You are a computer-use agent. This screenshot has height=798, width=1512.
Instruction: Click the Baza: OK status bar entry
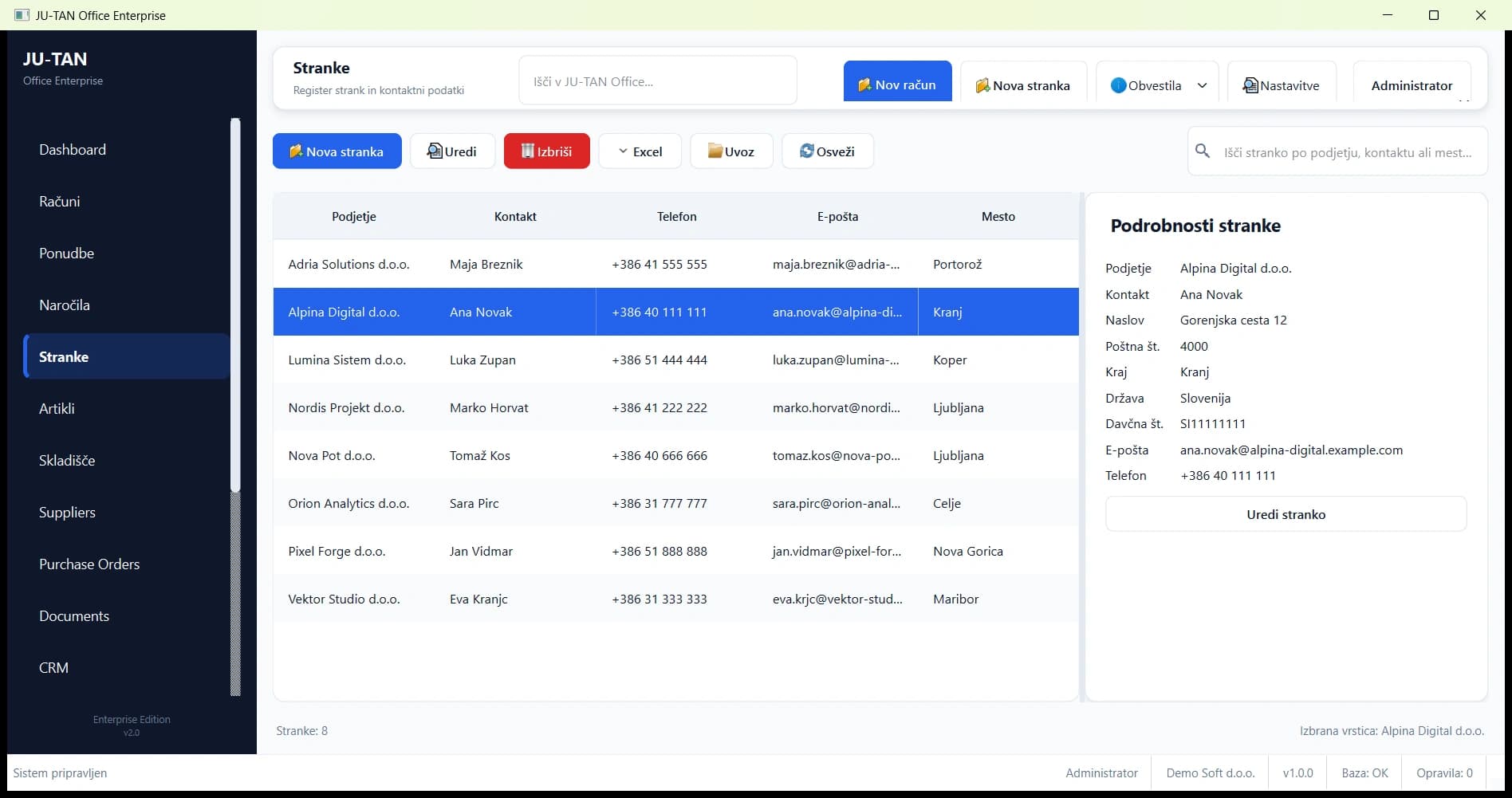coord(1364,772)
